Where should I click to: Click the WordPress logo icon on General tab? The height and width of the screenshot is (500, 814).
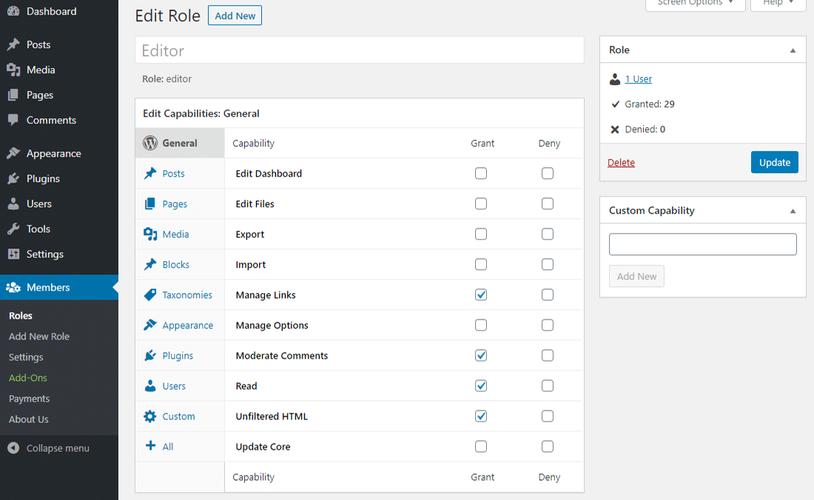150,143
